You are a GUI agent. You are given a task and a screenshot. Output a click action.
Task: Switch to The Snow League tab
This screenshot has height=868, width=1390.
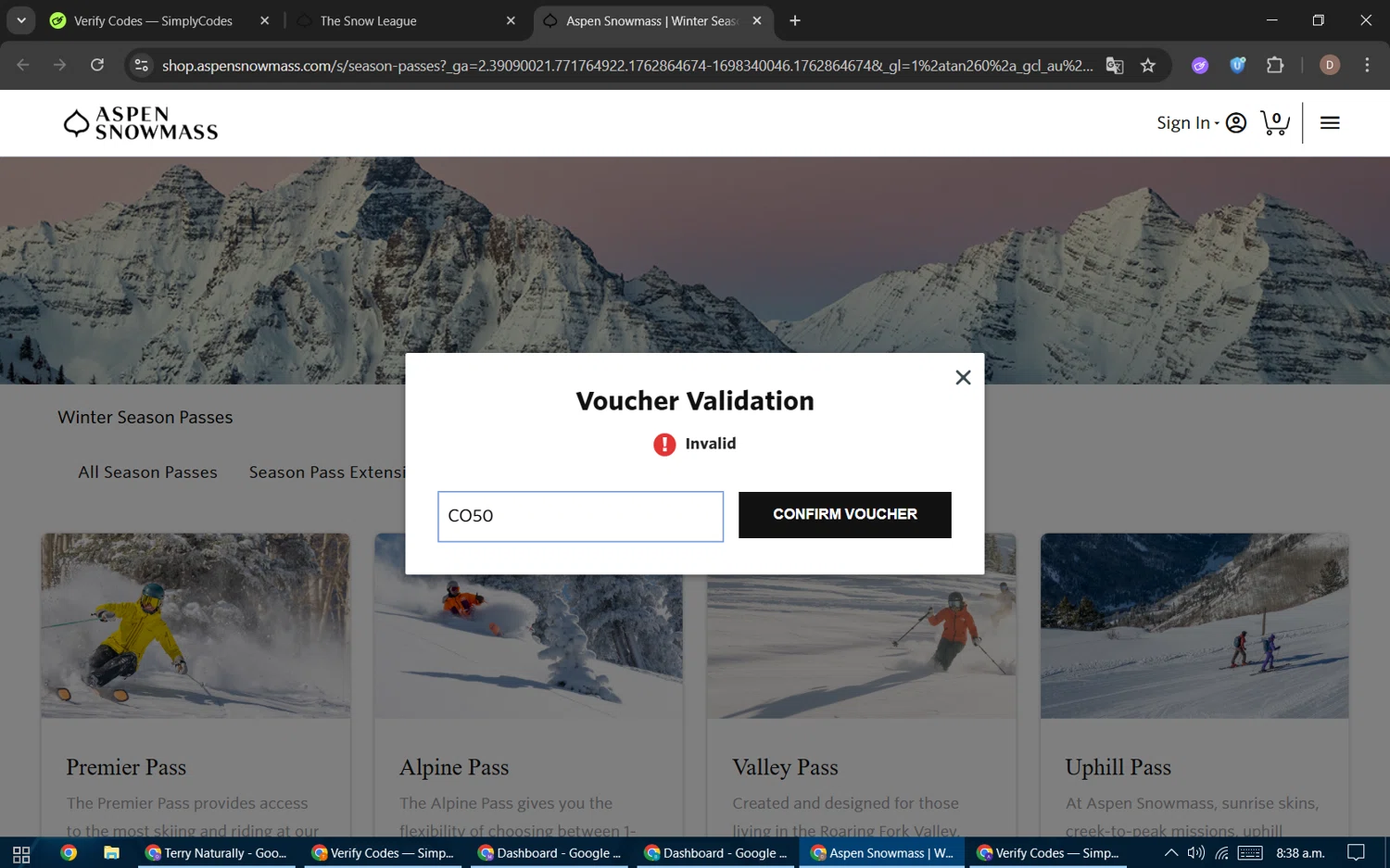click(368, 20)
